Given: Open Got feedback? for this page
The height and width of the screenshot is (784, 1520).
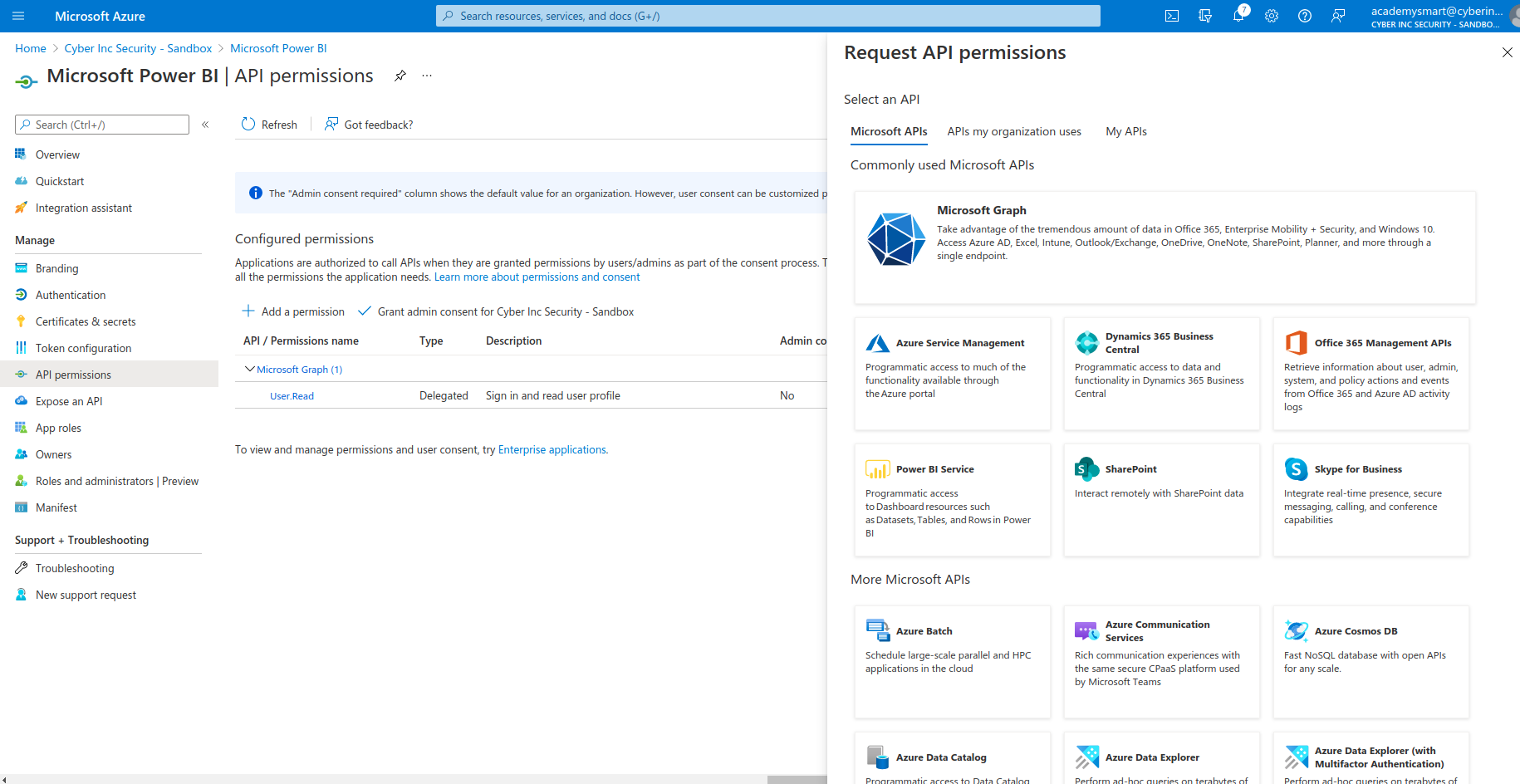Looking at the screenshot, I should 369,125.
